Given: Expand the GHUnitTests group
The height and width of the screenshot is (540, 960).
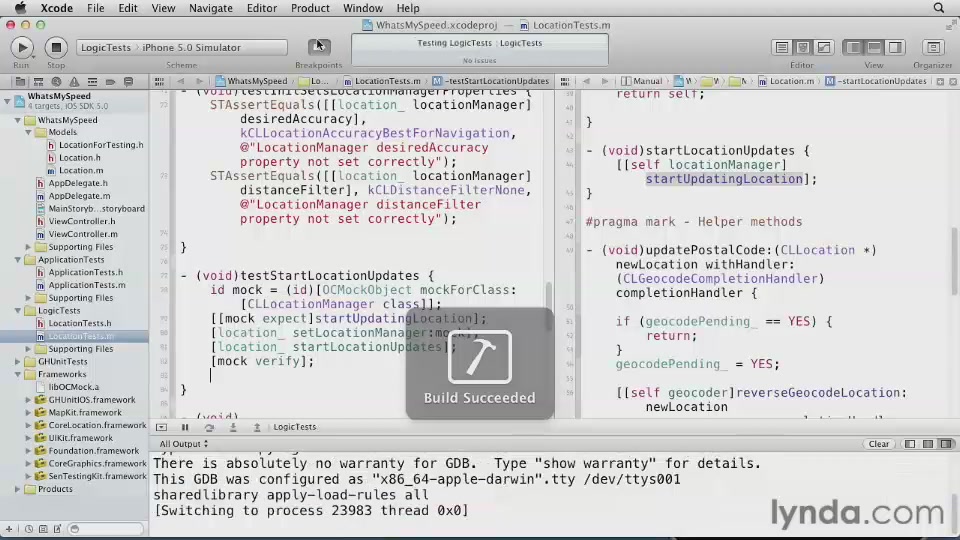Looking at the screenshot, I should tap(18, 361).
